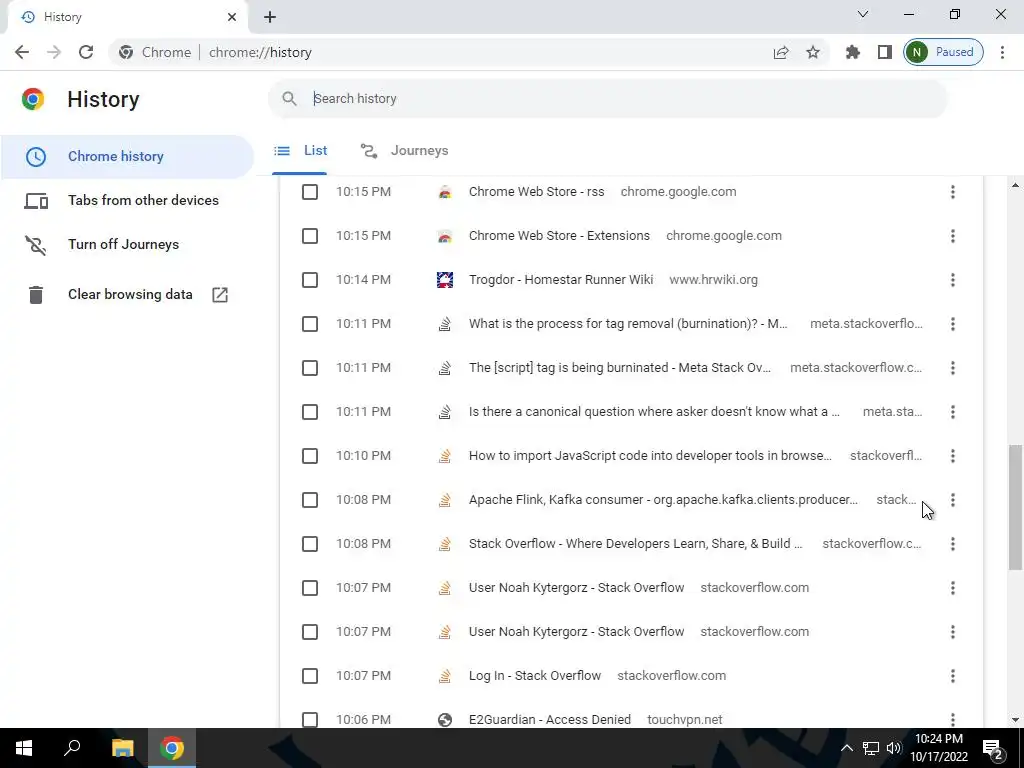Click Turn off Journeys
Viewport: 1024px width, 768px height.
(x=127, y=244)
